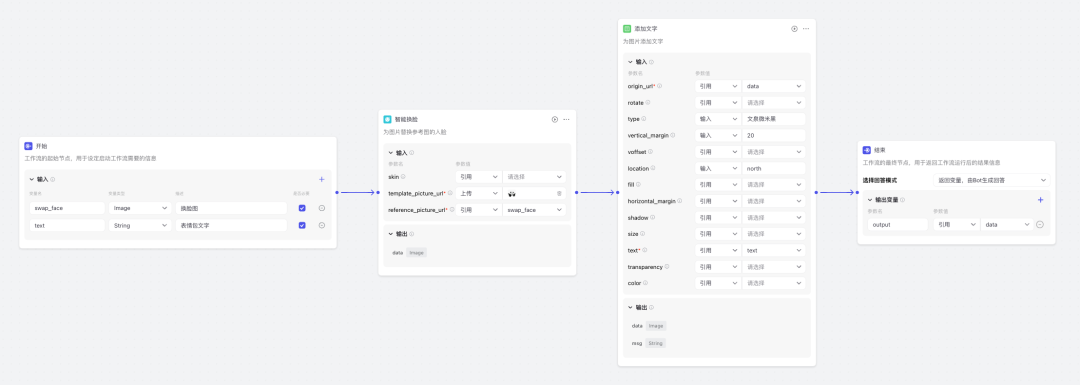Image resolution: width=1080 pixels, height=385 pixels.
Task: Open rotate parameter value dropdown
Action: [x=773, y=103]
